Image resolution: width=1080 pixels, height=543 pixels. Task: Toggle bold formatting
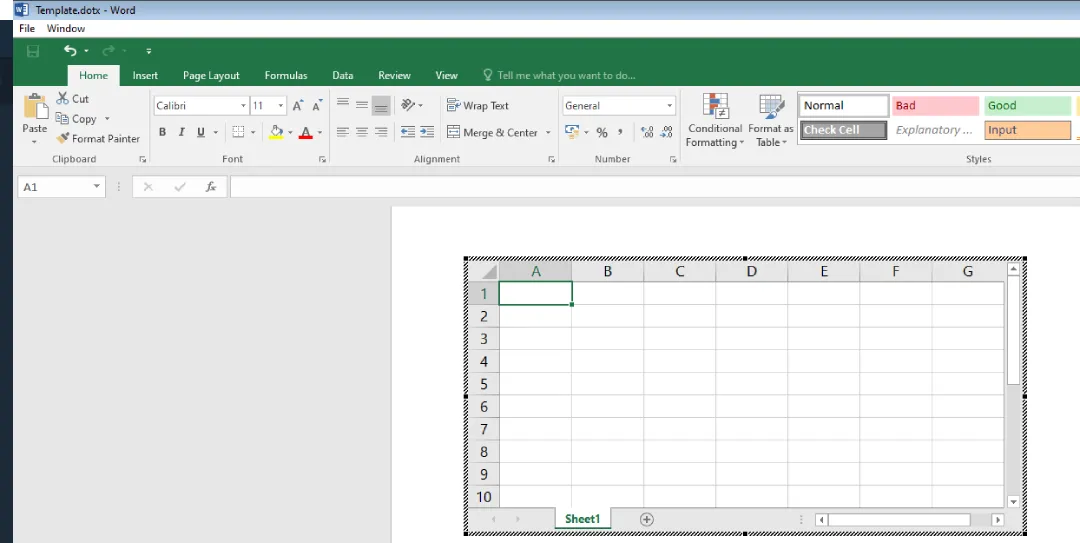[163, 132]
